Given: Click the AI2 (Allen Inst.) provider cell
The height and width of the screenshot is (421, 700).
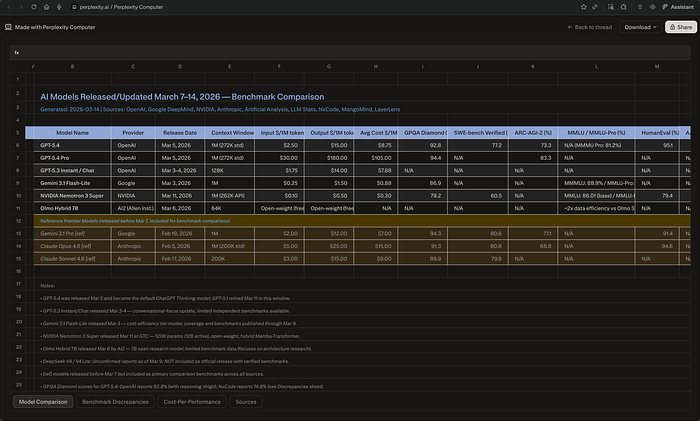Looking at the screenshot, I should [x=133, y=208].
